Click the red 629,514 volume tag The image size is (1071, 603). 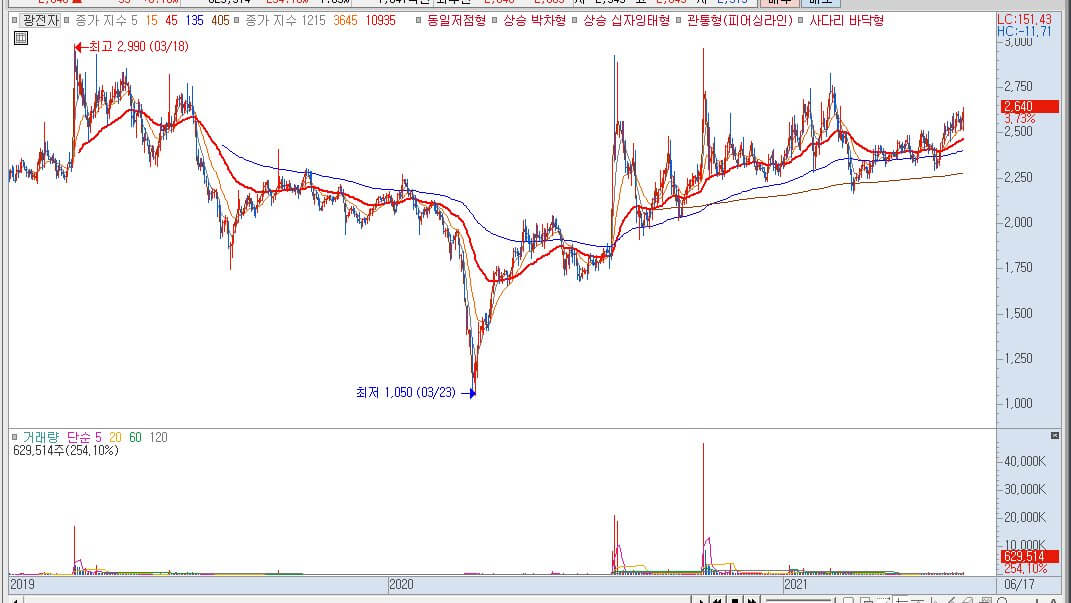1029,557
